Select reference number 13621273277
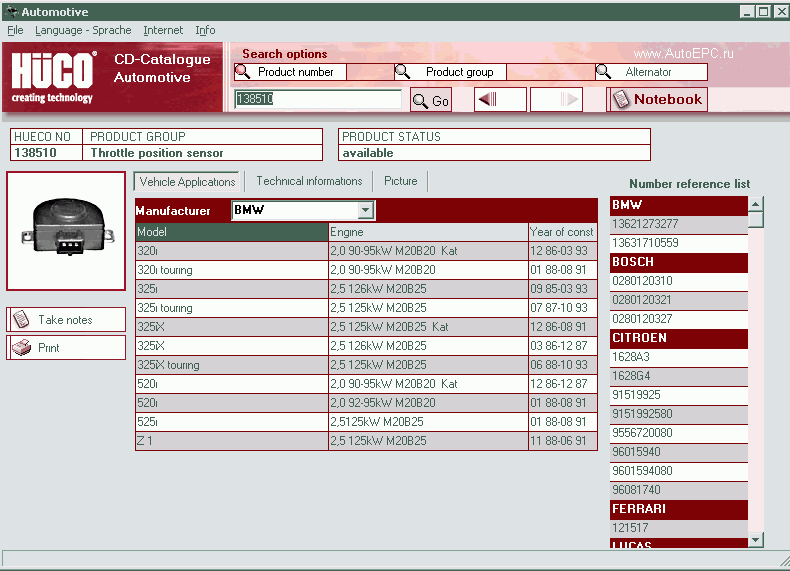The width and height of the screenshot is (790, 571). [679, 224]
